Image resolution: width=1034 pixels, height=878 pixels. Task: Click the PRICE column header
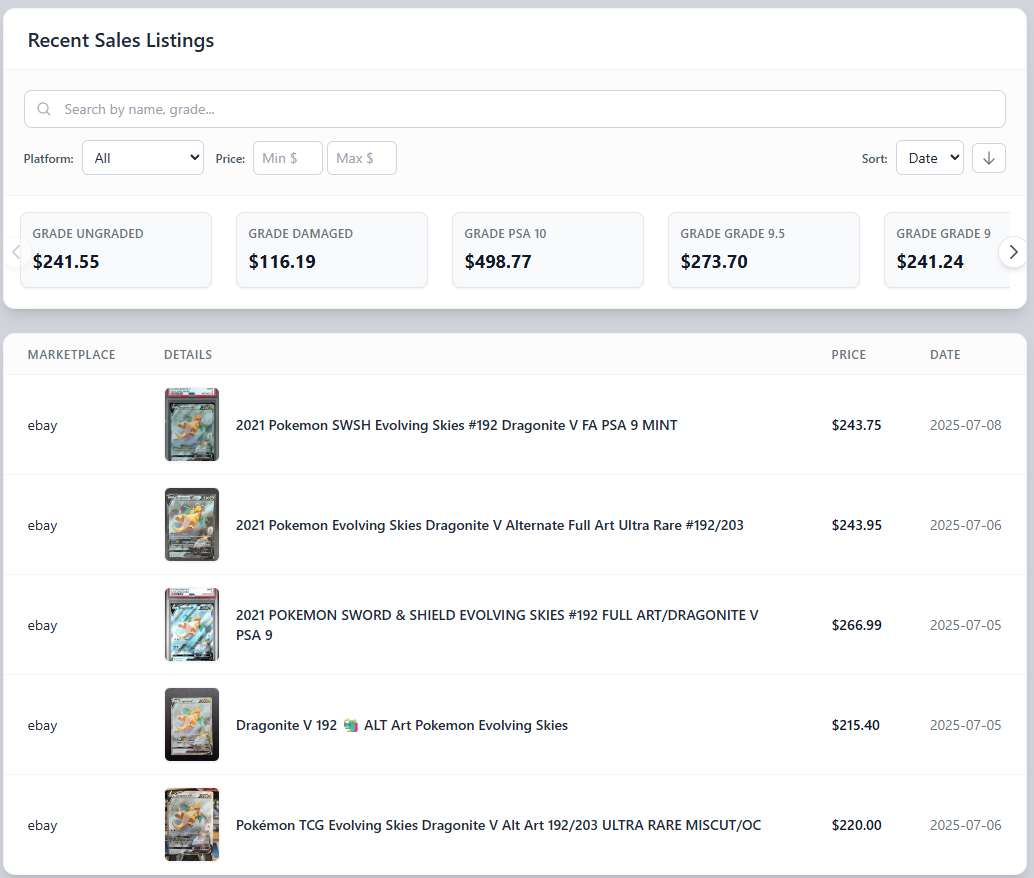[x=849, y=355]
